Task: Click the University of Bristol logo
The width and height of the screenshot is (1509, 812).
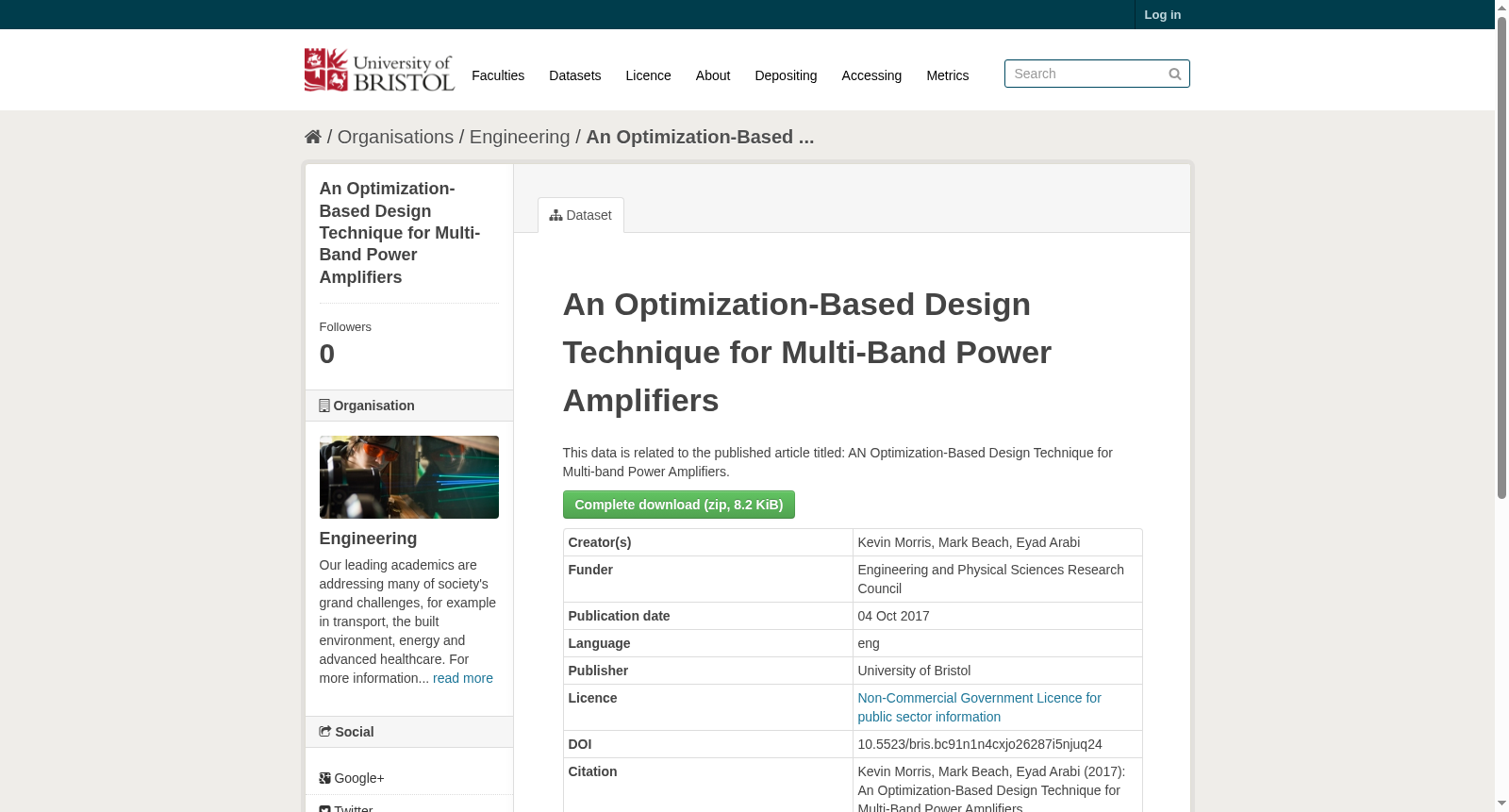Action: point(379,70)
